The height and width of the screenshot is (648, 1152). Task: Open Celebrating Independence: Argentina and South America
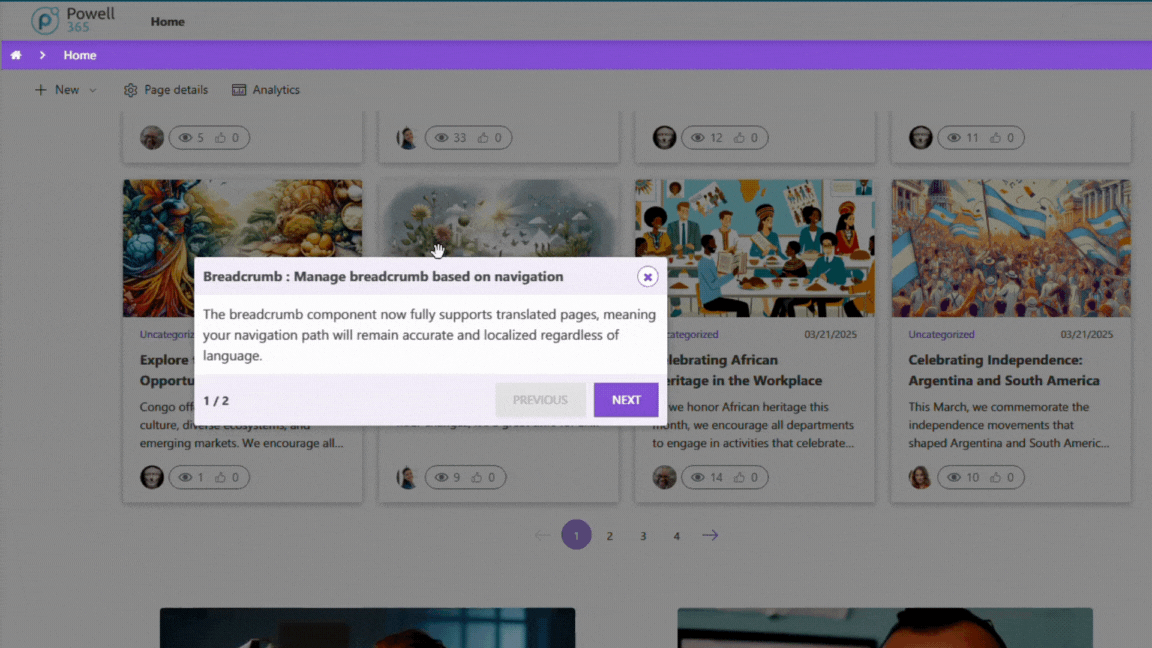pyautogui.click(x=1004, y=370)
